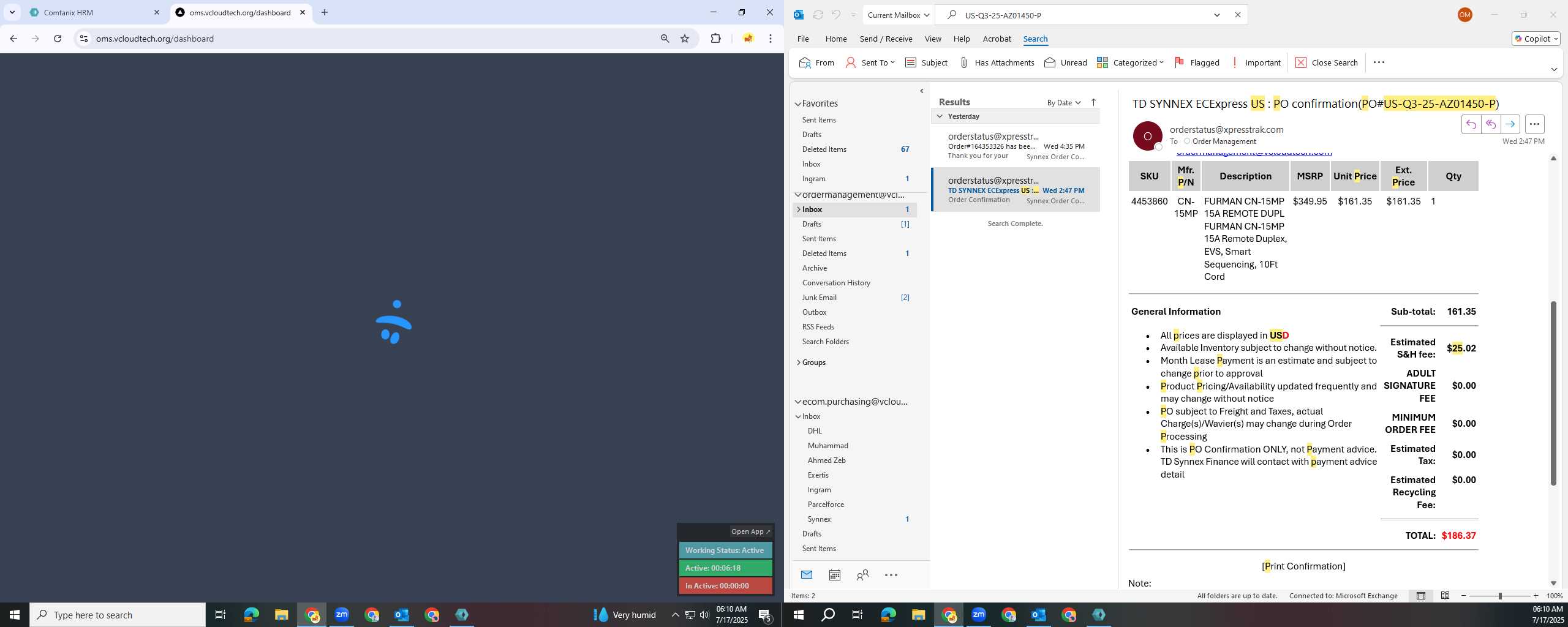Screen dimensions: 1568x627
Task: Switch to Outlook Calendar view
Action: click(834, 574)
